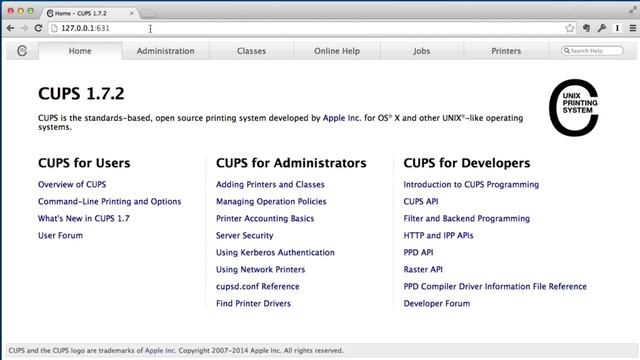The height and width of the screenshot is (360, 640).
Task: Read What's New in CUPS 1.7
Action: point(84,218)
